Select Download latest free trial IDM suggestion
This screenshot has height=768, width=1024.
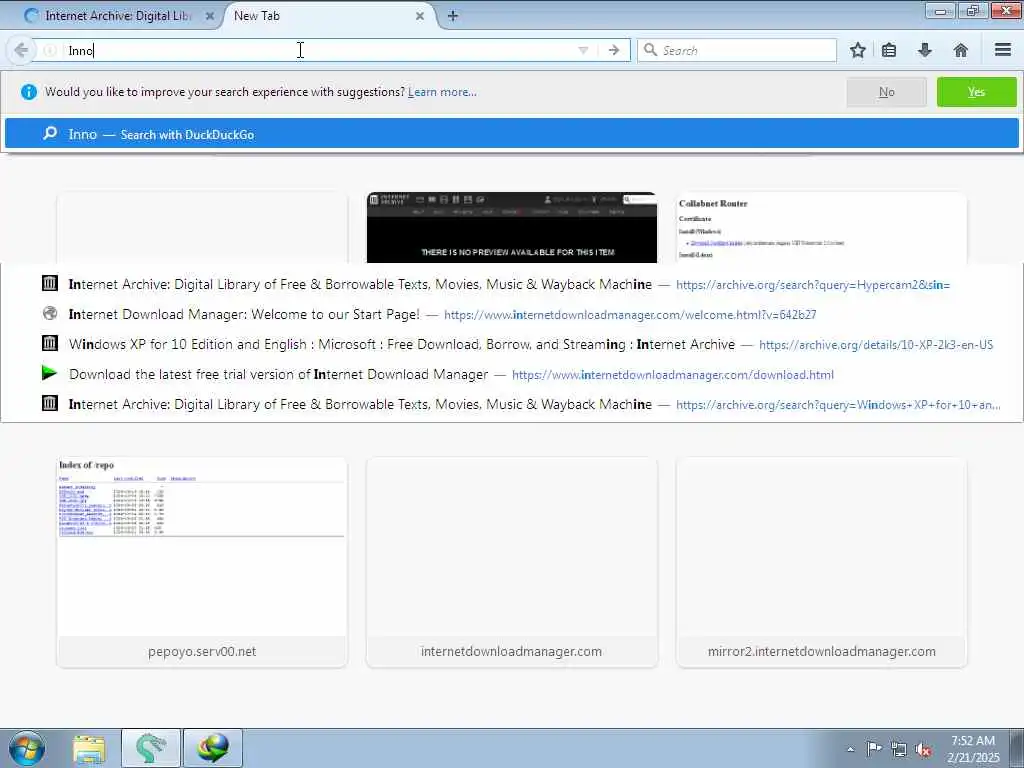(511, 374)
